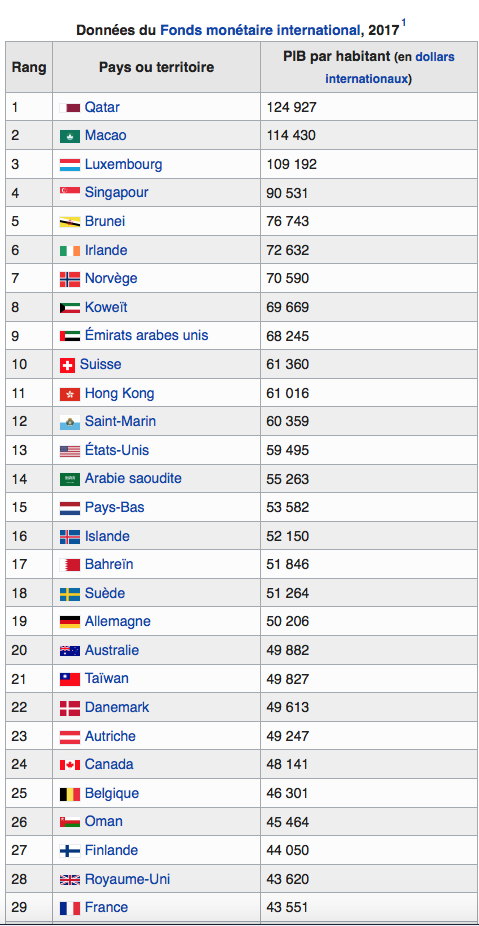Click the Rang column header
479x926 pixels.
point(29,67)
